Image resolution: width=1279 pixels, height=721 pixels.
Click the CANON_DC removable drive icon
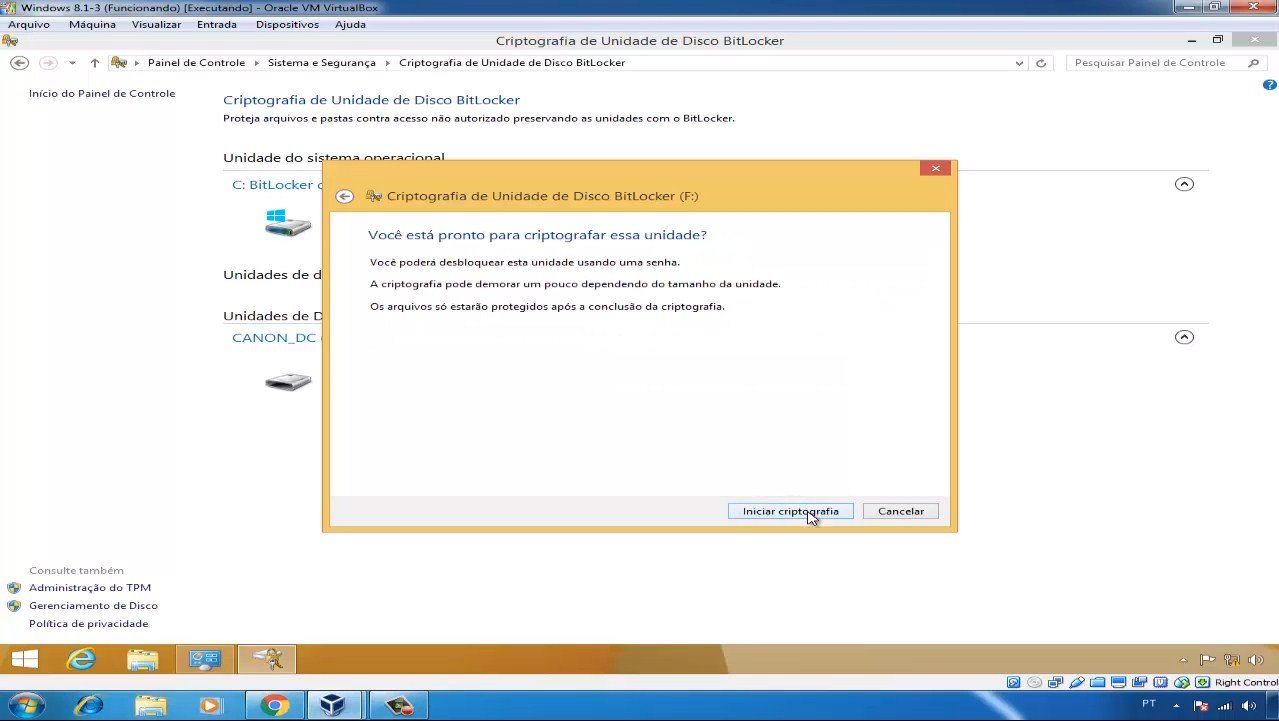coord(288,381)
